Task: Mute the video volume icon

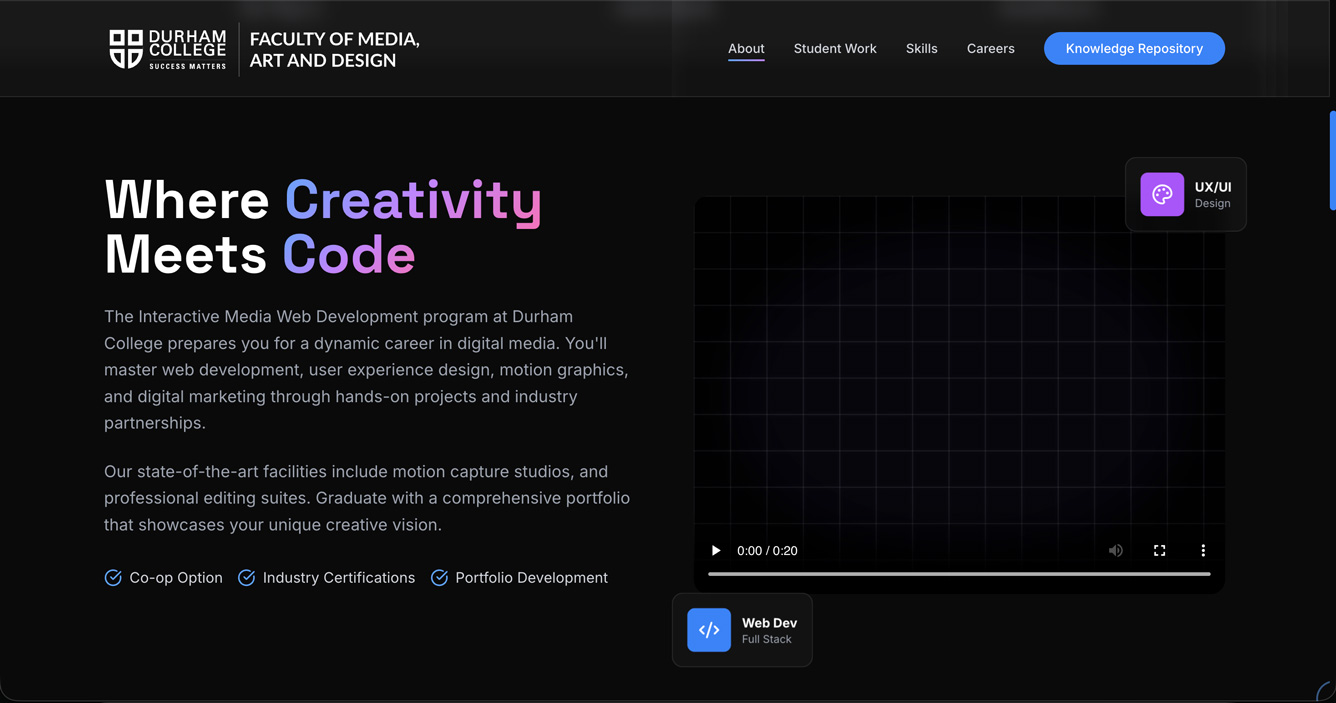Action: point(1116,551)
